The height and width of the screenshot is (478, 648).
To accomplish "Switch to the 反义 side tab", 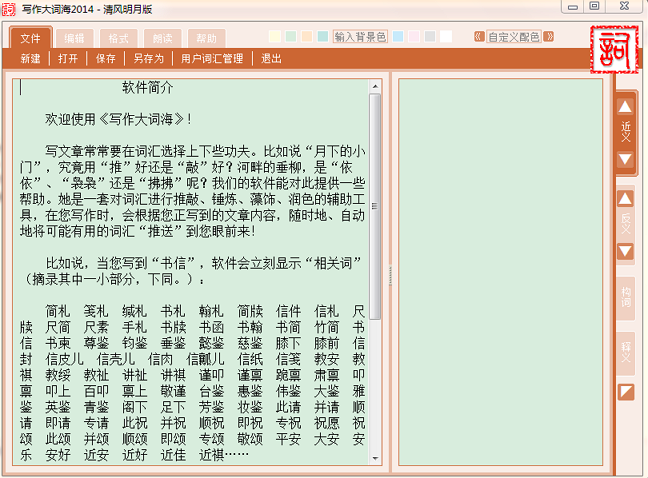I will (626, 224).
